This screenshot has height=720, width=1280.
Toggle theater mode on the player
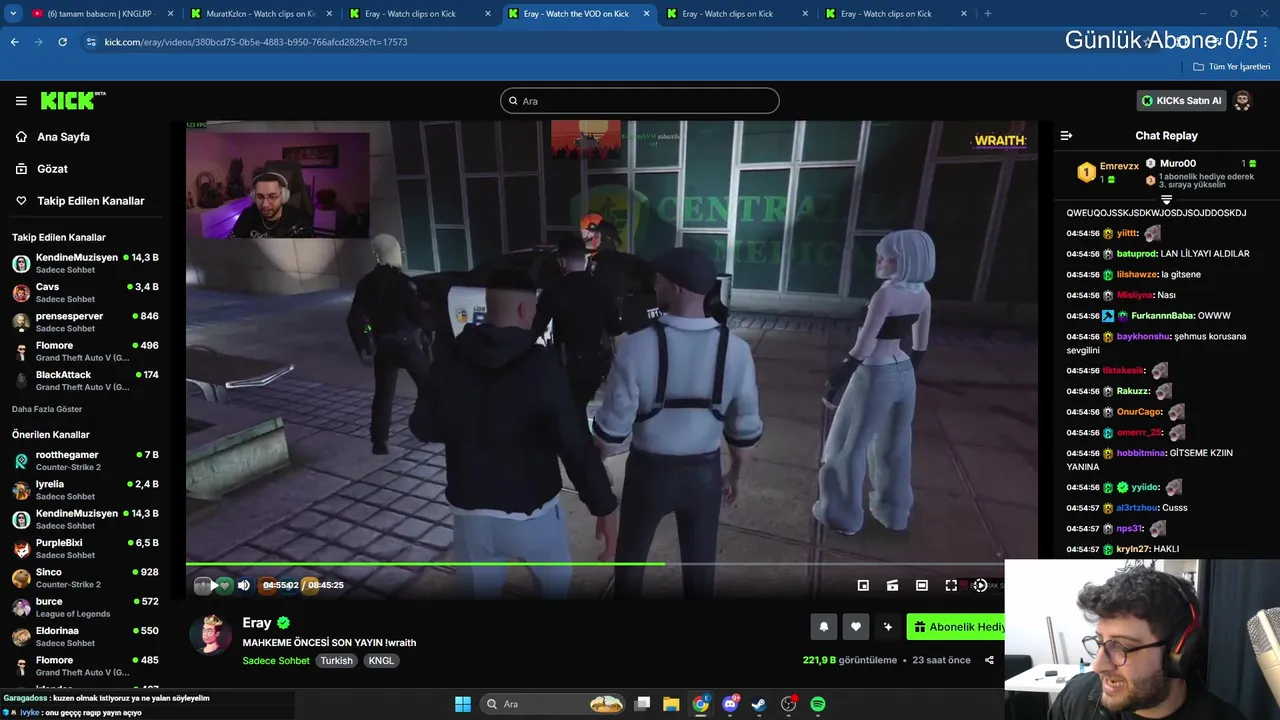(922, 585)
